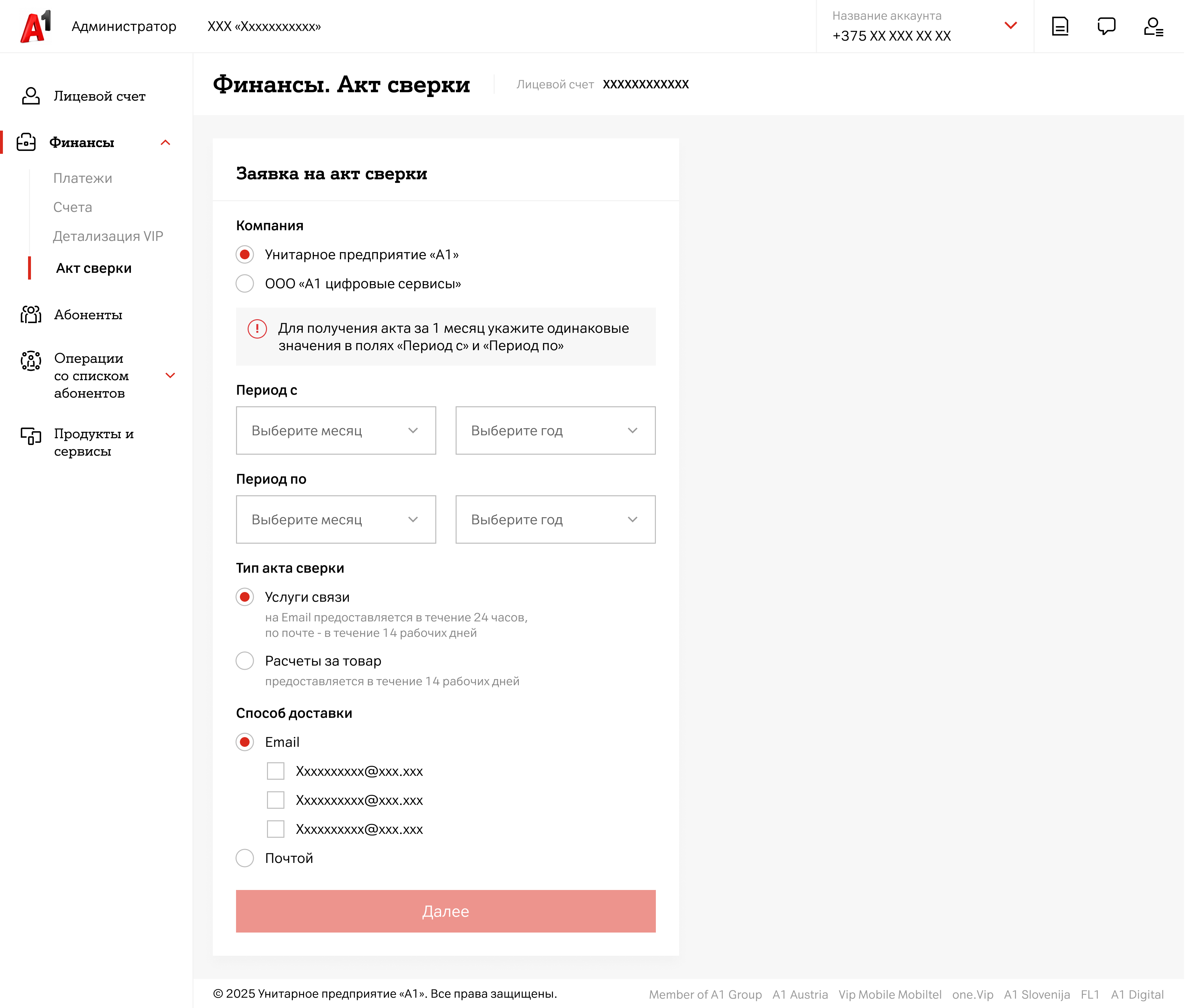Open the document icon in header
The width and height of the screenshot is (1185, 1008).
[x=1059, y=26]
